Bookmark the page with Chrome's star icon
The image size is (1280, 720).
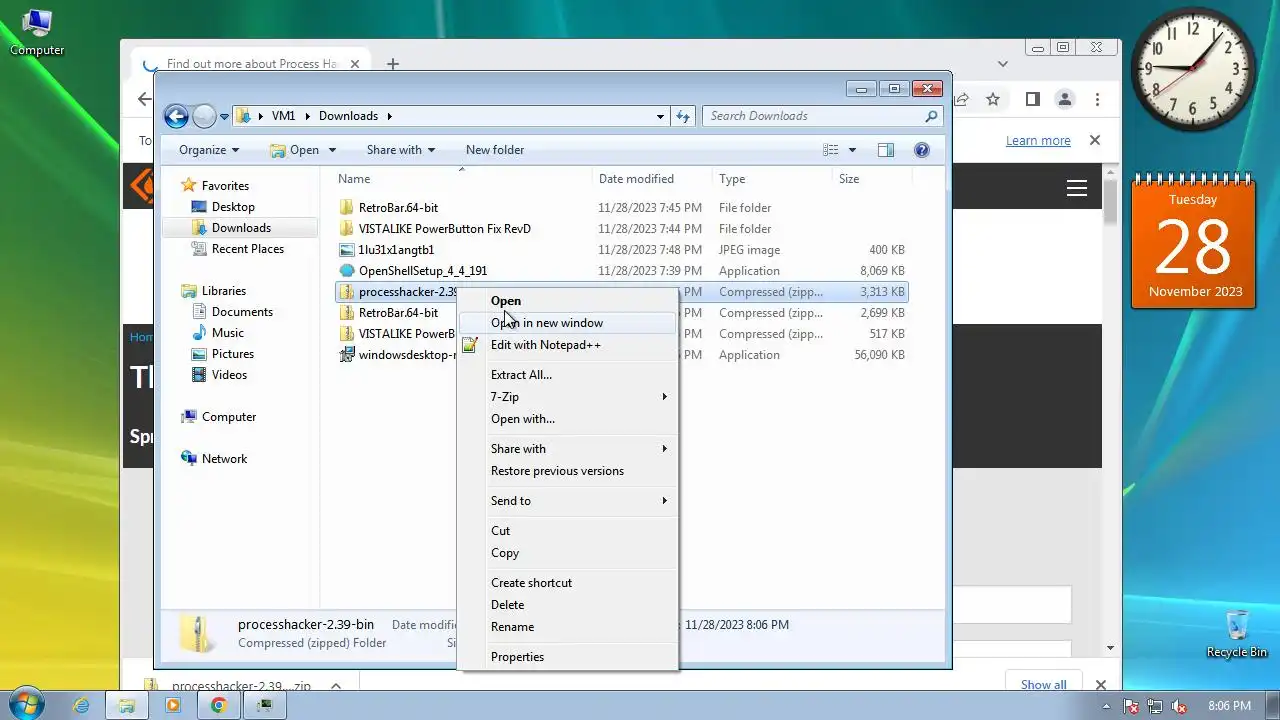coord(993,99)
